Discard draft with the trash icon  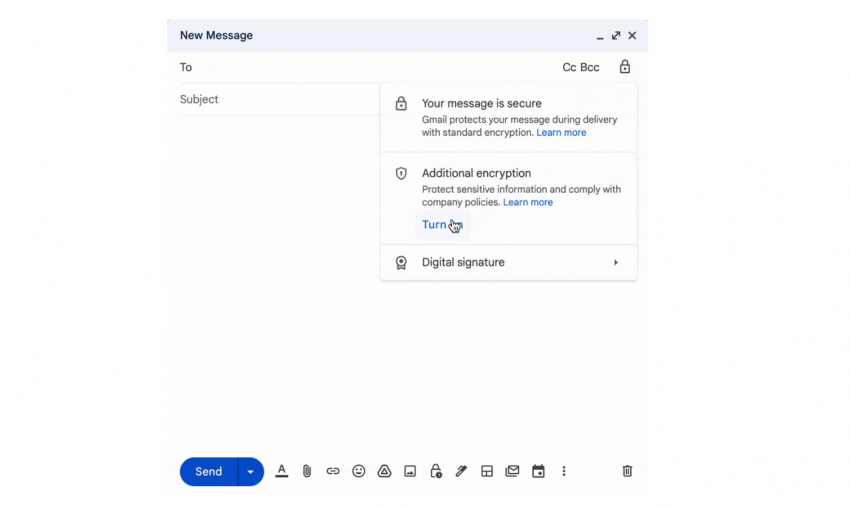pos(627,471)
